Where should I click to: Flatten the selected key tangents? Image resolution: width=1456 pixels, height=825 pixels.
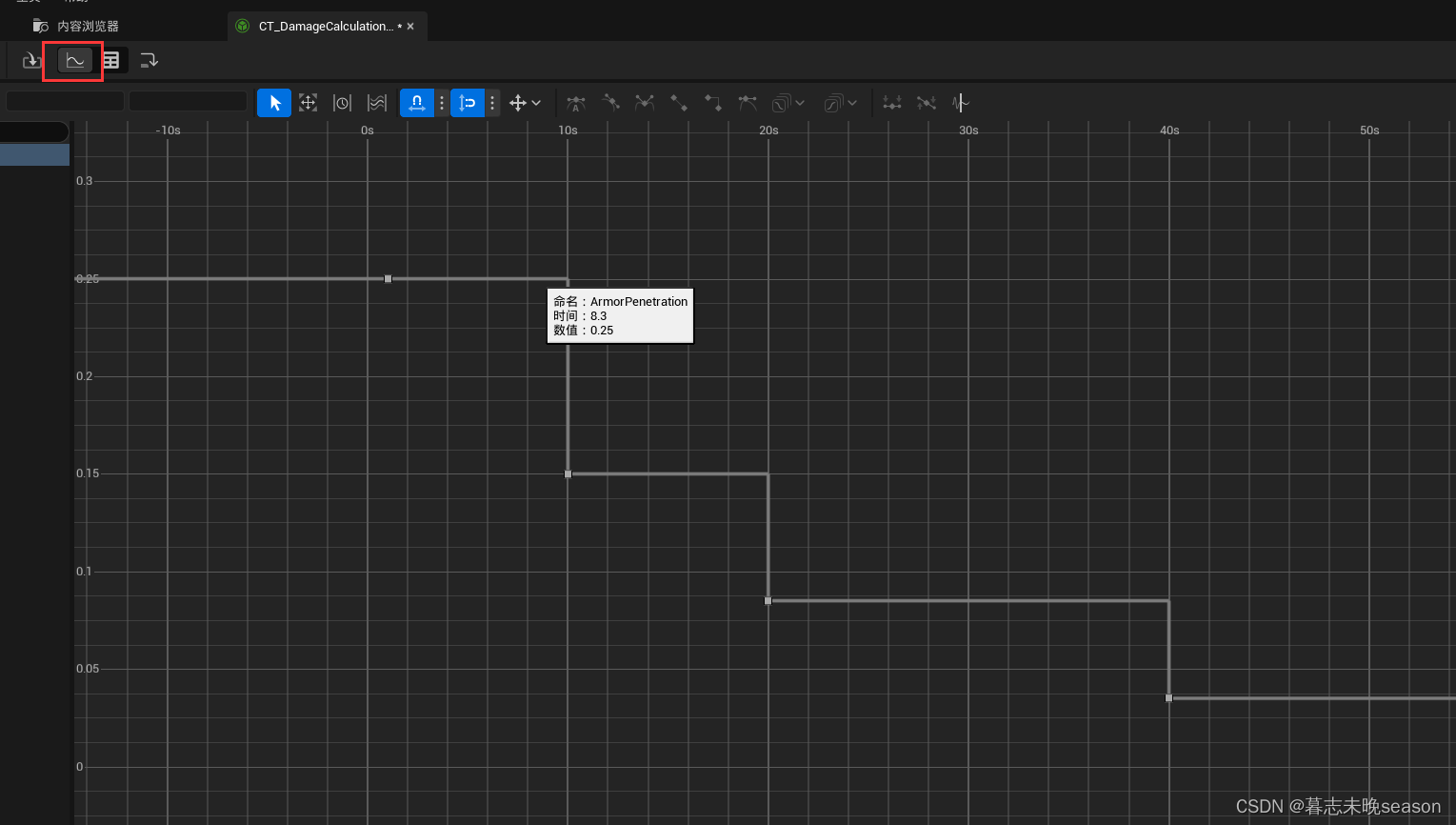[x=891, y=102]
